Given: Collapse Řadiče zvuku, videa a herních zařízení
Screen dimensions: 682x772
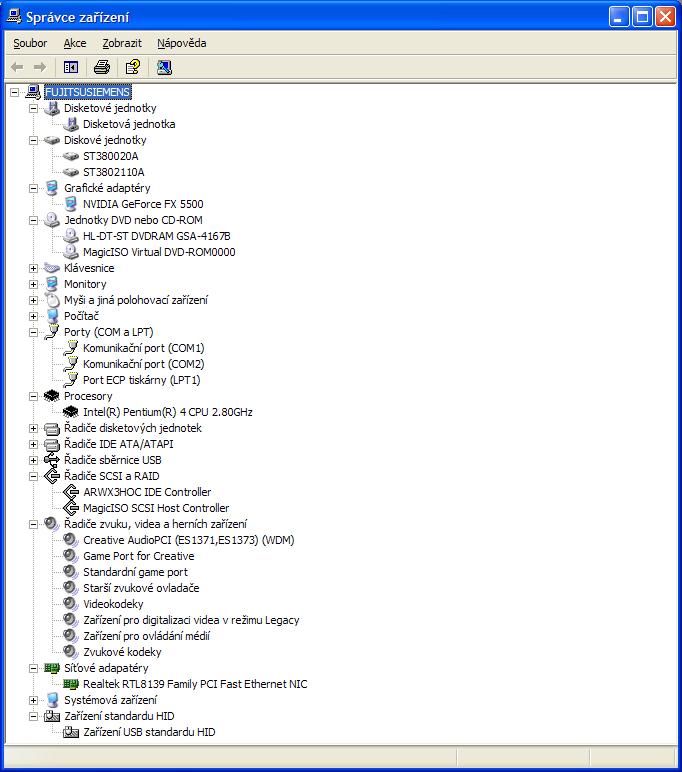Looking at the screenshot, I should tap(33, 524).
